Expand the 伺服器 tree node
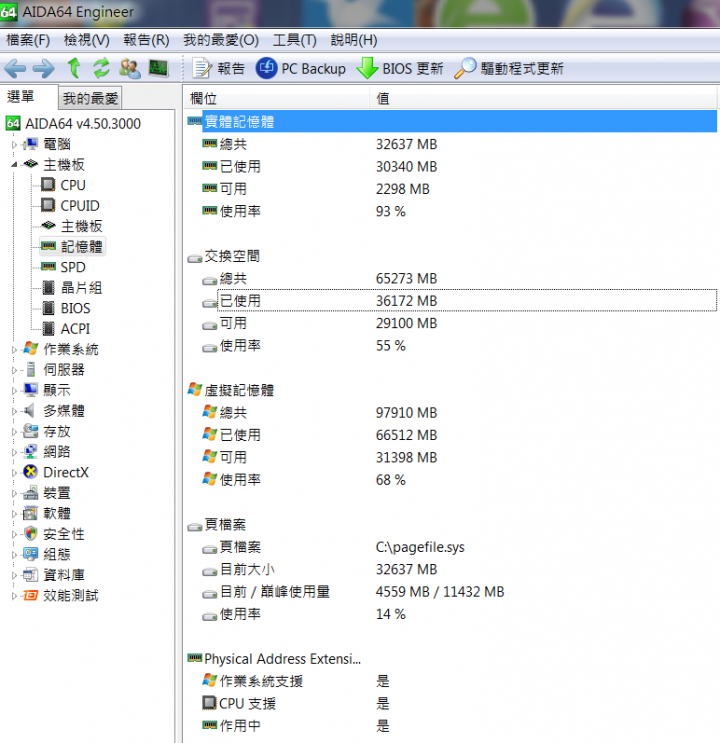Viewport: 720px width, 743px height. 14,370
